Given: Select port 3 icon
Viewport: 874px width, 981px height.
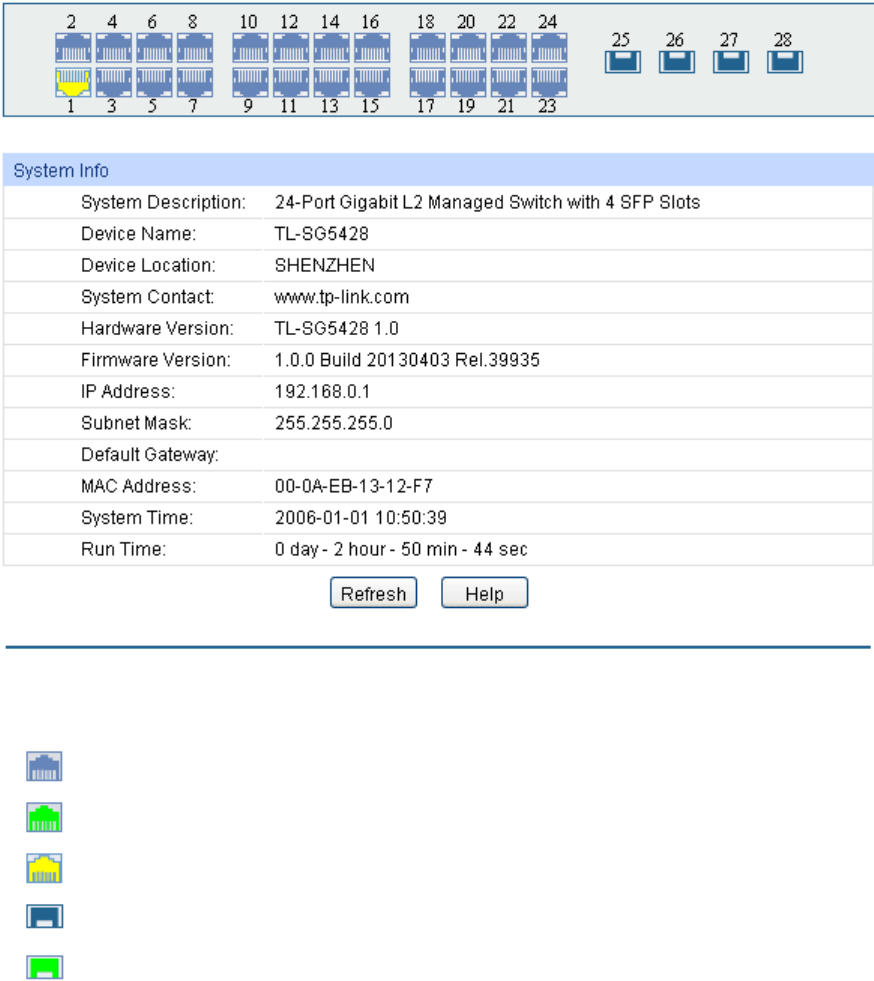Looking at the screenshot, I should point(114,82).
